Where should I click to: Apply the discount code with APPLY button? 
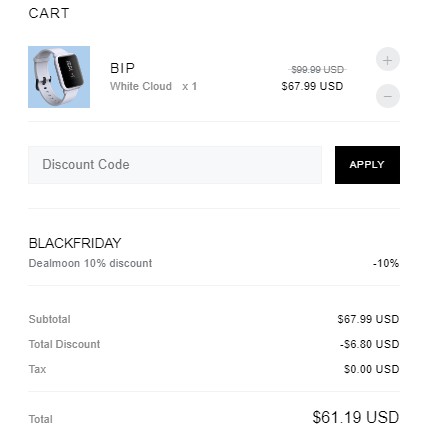(367, 165)
